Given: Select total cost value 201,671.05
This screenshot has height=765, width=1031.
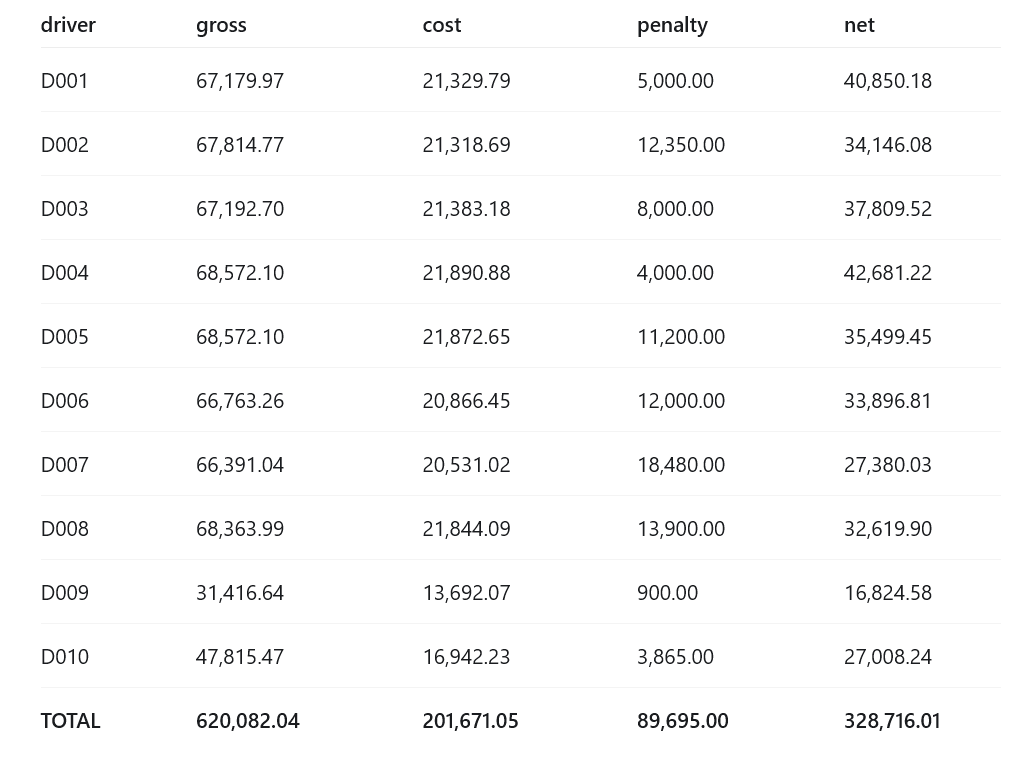Looking at the screenshot, I should (470, 721).
